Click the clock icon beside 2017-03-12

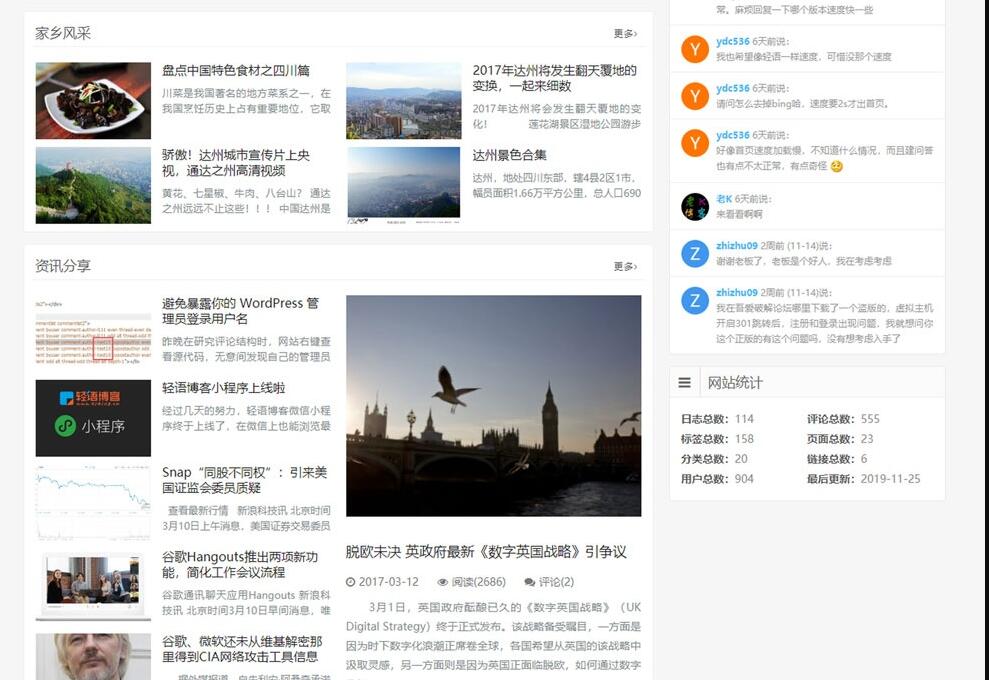coord(350,582)
